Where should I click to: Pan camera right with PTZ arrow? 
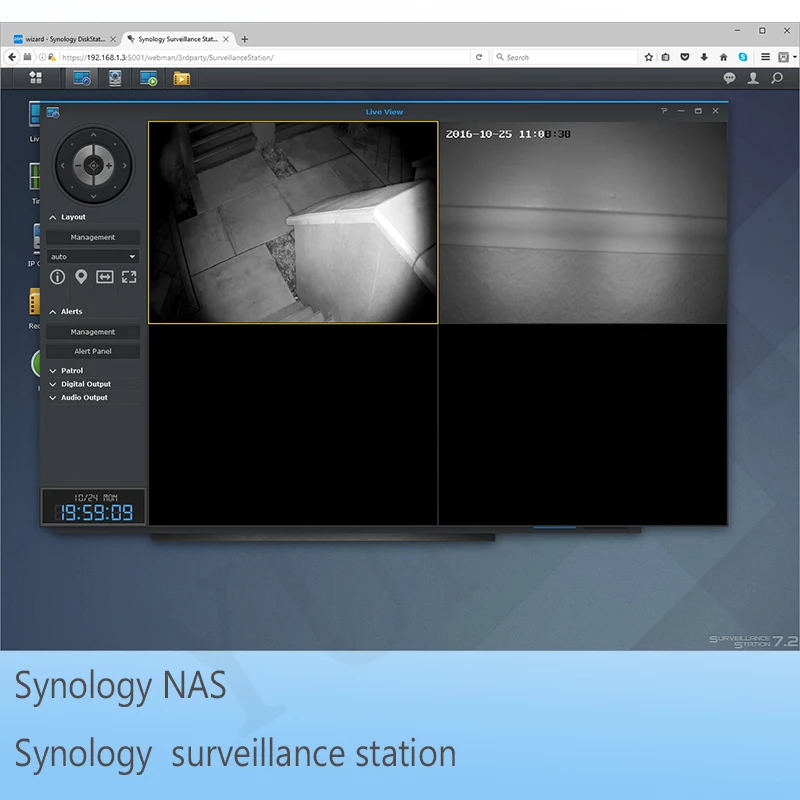[x=124, y=165]
